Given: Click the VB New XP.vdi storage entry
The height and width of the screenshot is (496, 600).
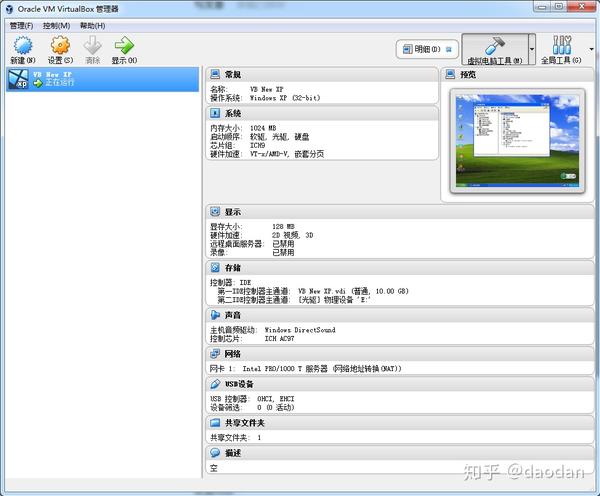Looking at the screenshot, I should coord(353,291).
